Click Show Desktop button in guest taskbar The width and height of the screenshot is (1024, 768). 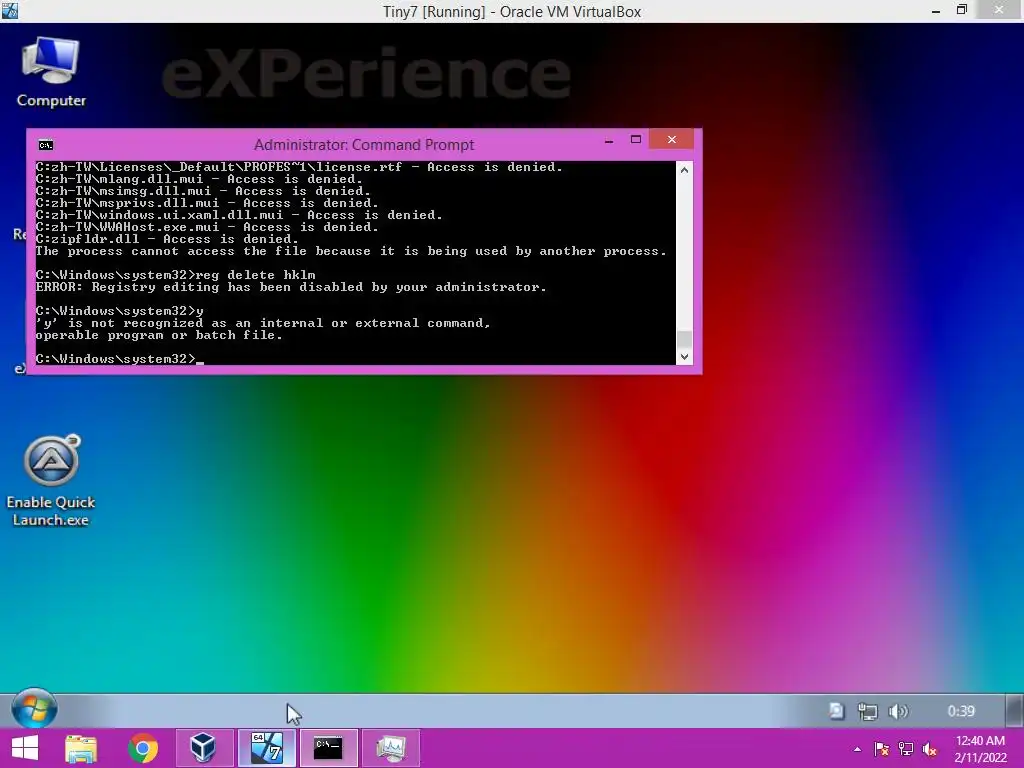[x=1015, y=711]
